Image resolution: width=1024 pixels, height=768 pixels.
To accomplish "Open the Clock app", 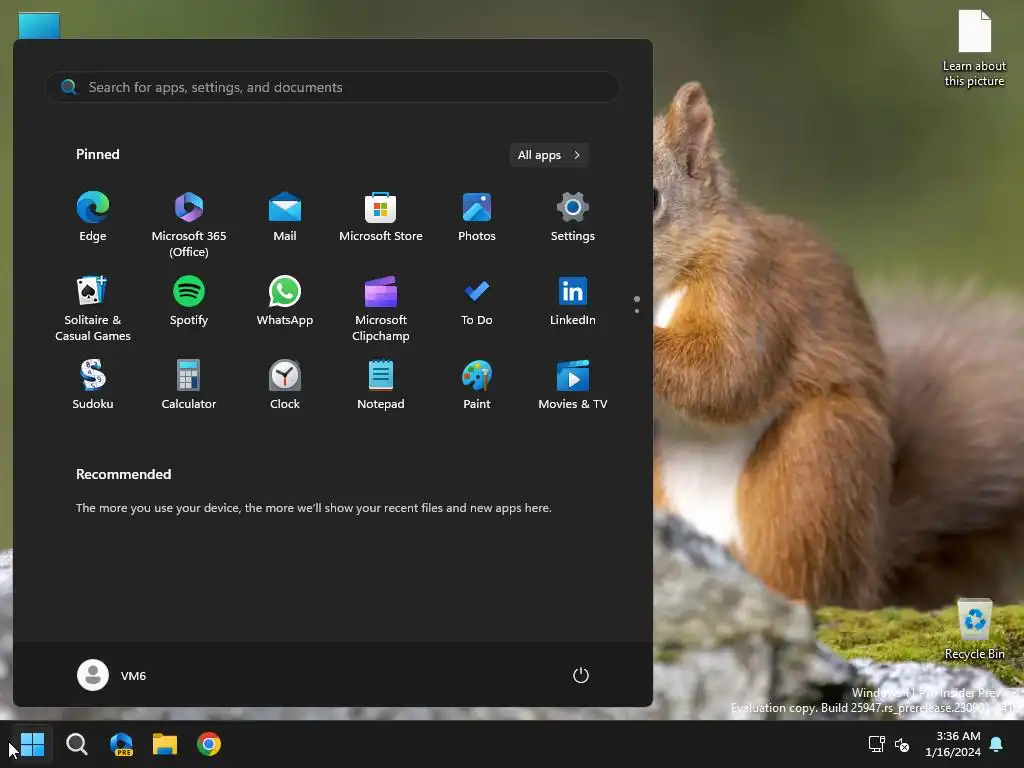I will point(285,385).
